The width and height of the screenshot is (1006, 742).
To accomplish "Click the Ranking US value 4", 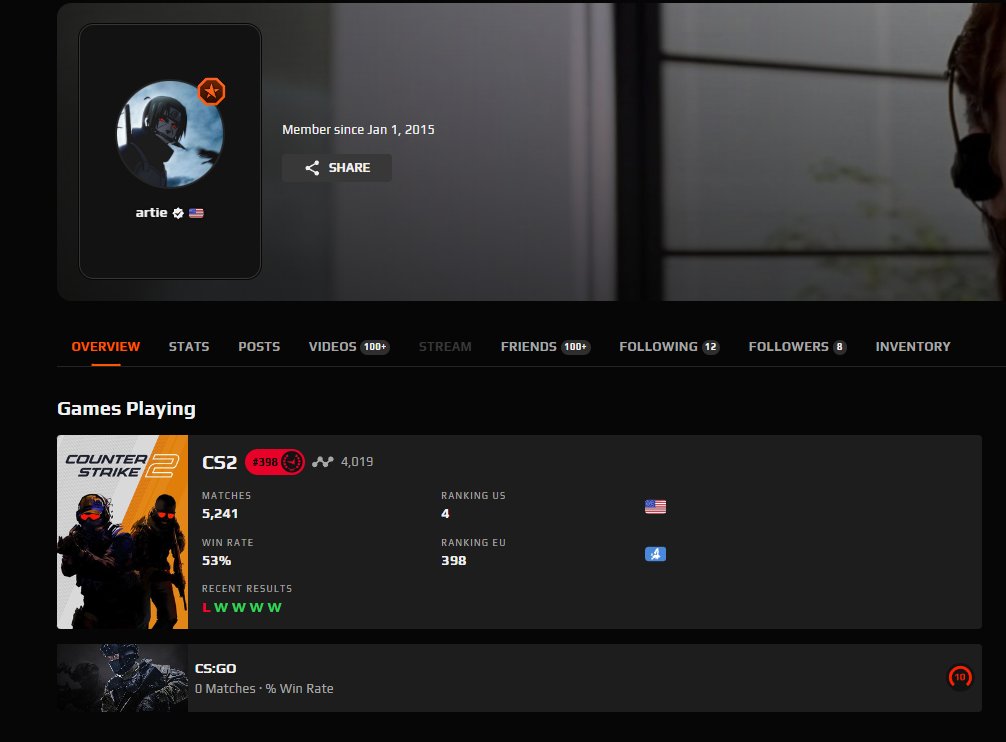I will coord(445,514).
